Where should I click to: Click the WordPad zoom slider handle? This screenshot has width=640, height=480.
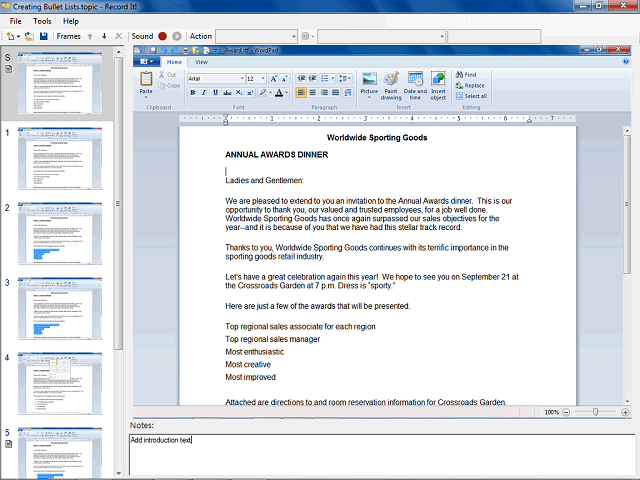click(x=596, y=412)
